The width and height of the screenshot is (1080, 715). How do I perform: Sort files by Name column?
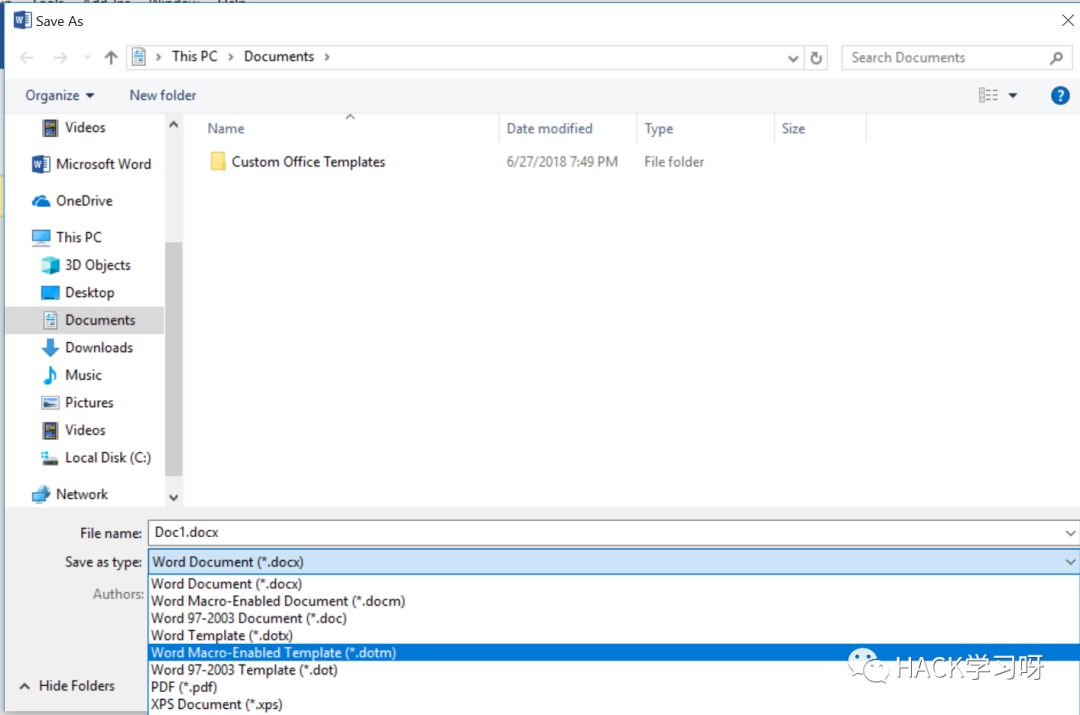(x=226, y=129)
